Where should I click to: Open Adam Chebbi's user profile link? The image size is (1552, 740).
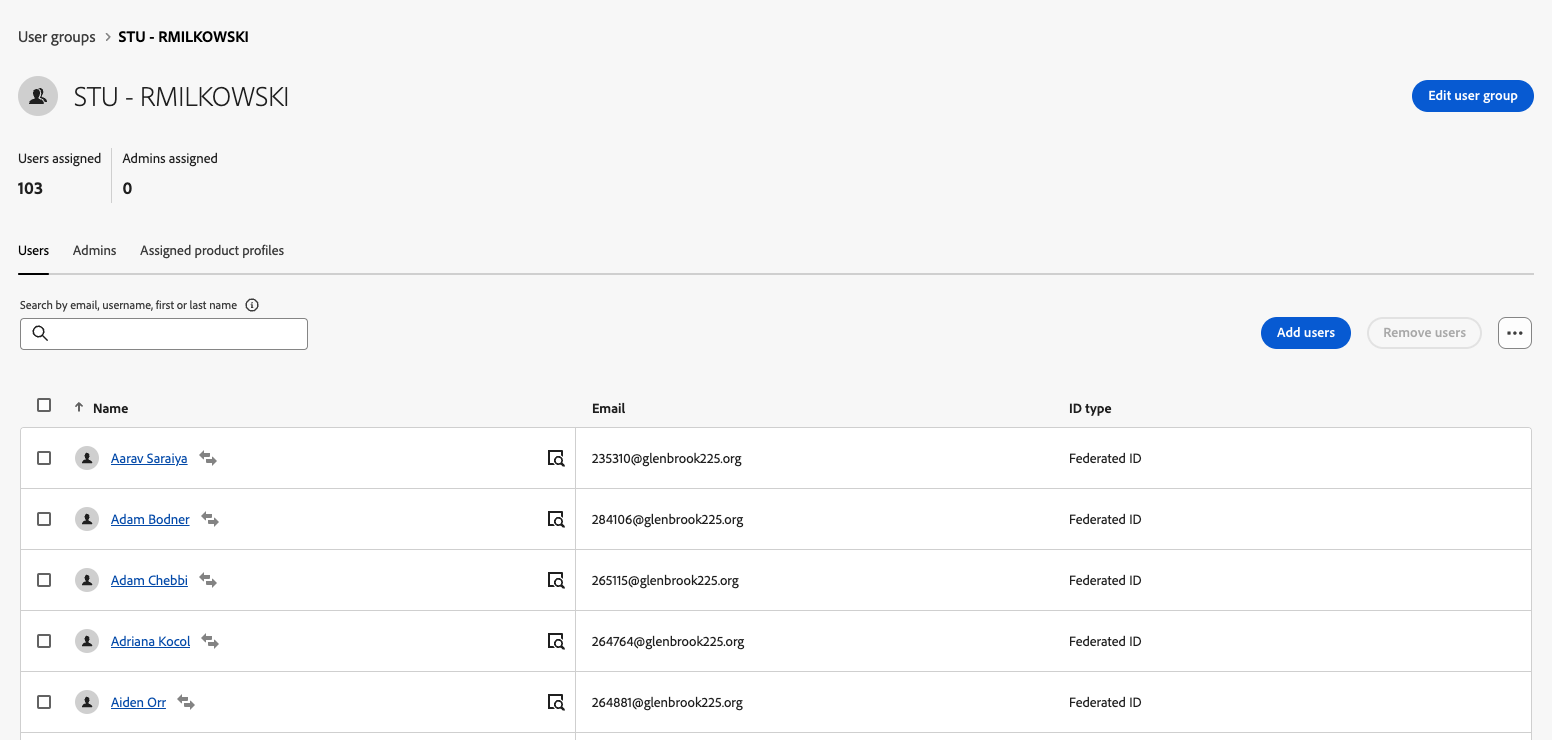coord(149,581)
